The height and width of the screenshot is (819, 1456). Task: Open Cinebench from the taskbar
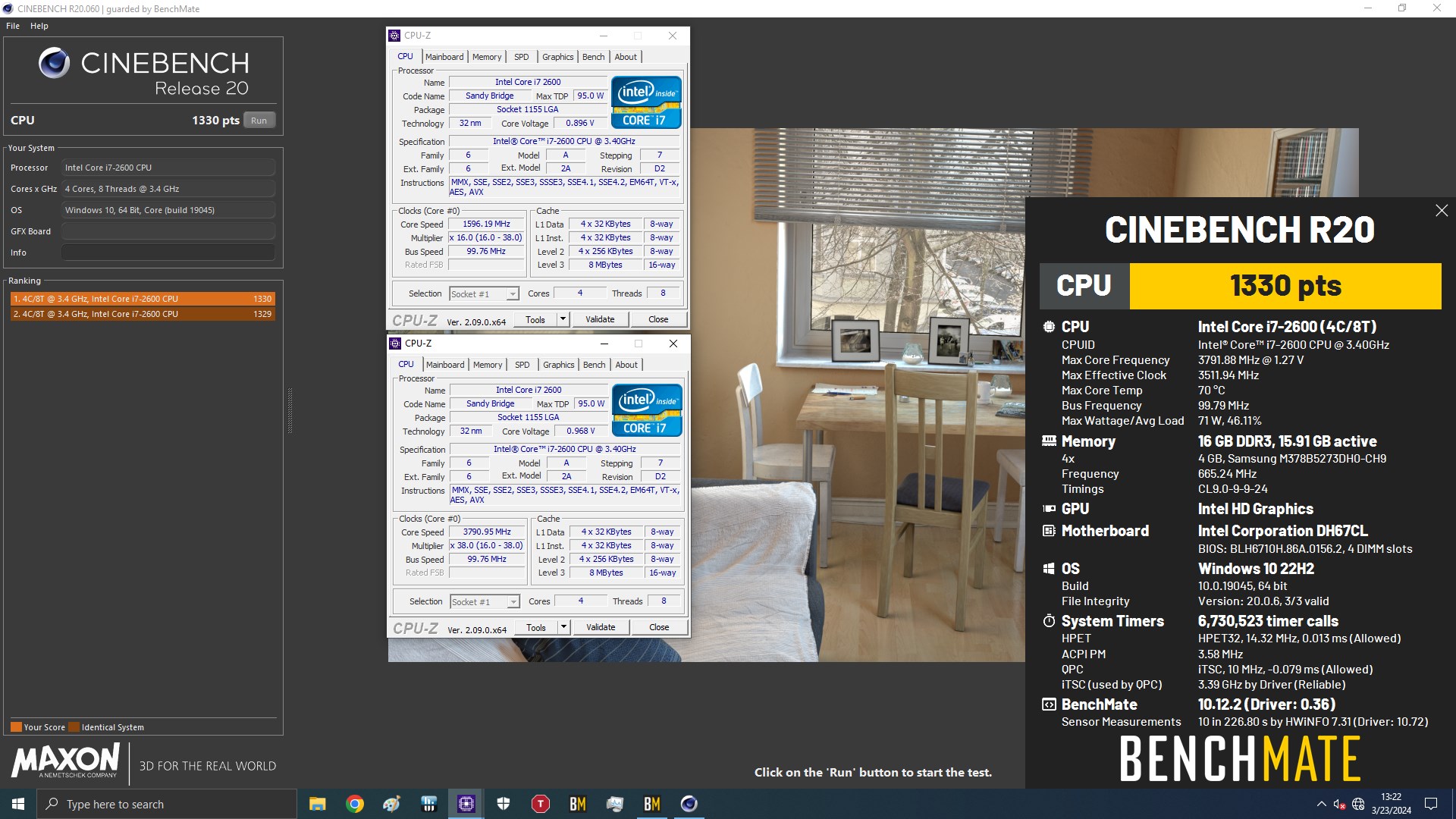[x=689, y=804]
